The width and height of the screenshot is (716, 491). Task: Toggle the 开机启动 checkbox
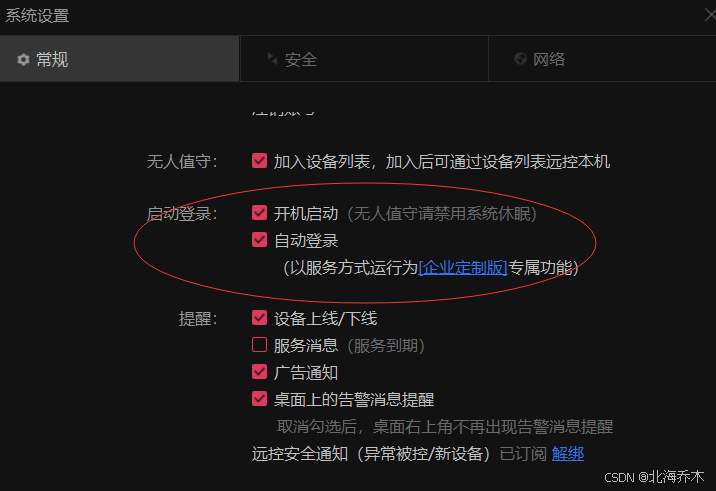pos(259,212)
